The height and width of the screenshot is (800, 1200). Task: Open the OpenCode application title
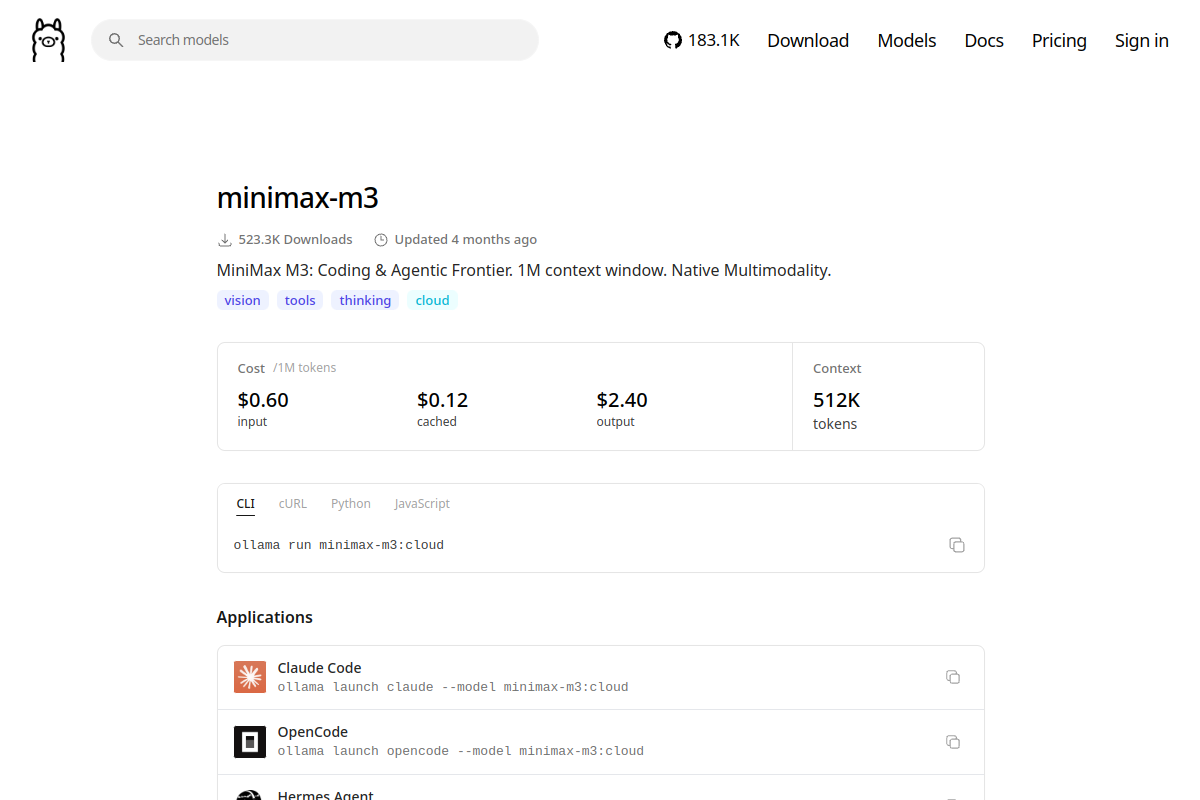click(313, 732)
